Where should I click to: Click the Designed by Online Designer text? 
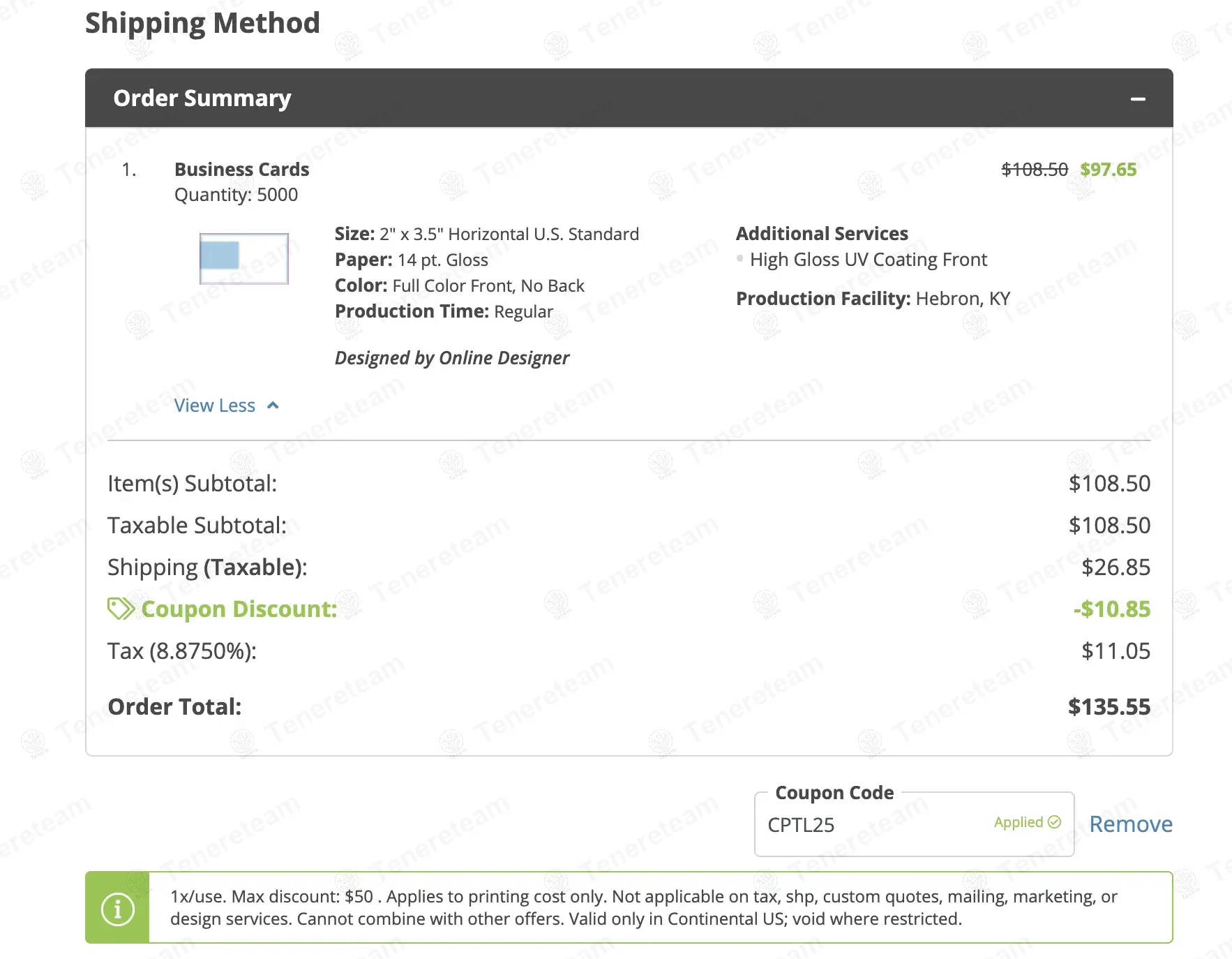451,358
